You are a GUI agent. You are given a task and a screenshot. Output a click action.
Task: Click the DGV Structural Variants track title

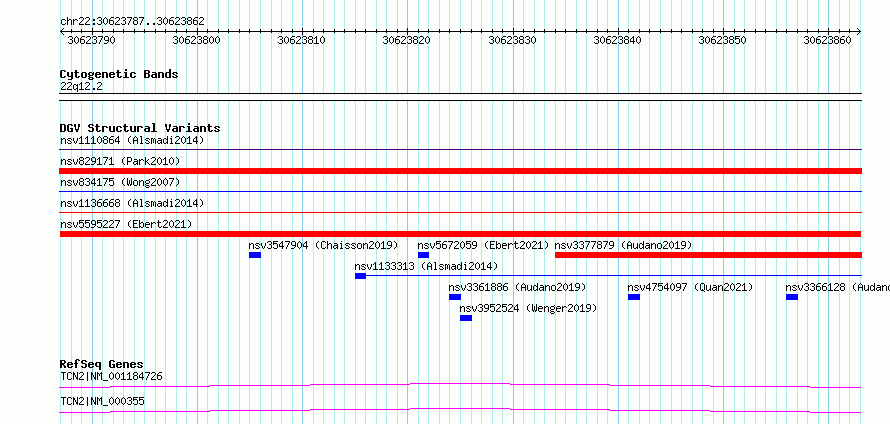coord(140,128)
